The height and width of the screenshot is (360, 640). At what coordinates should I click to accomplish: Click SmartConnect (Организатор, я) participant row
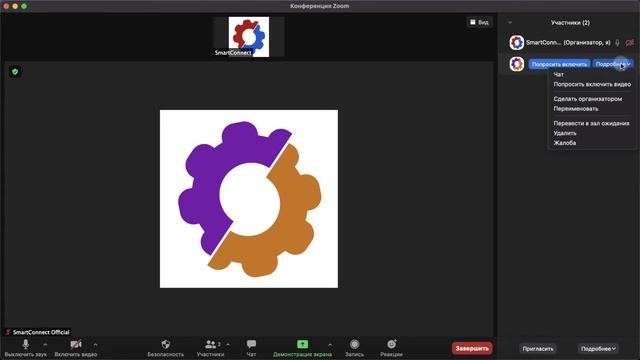[569, 42]
